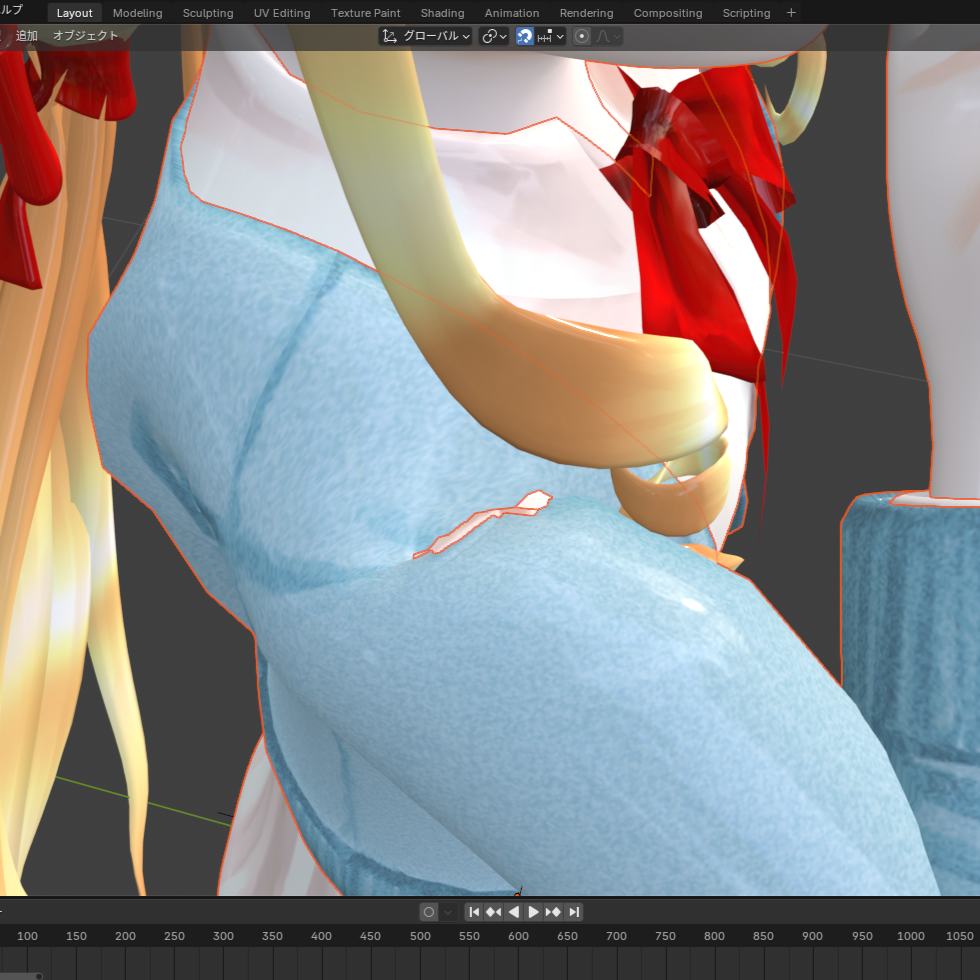Click frame 1000 on timeline ruler
The width and height of the screenshot is (980, 980).
coord(911,936)
